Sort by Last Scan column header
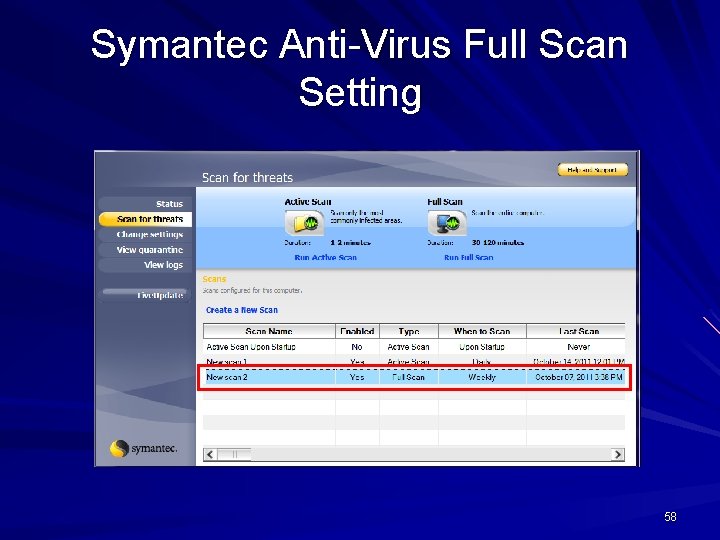720x540 pixels. pos(576,331)
